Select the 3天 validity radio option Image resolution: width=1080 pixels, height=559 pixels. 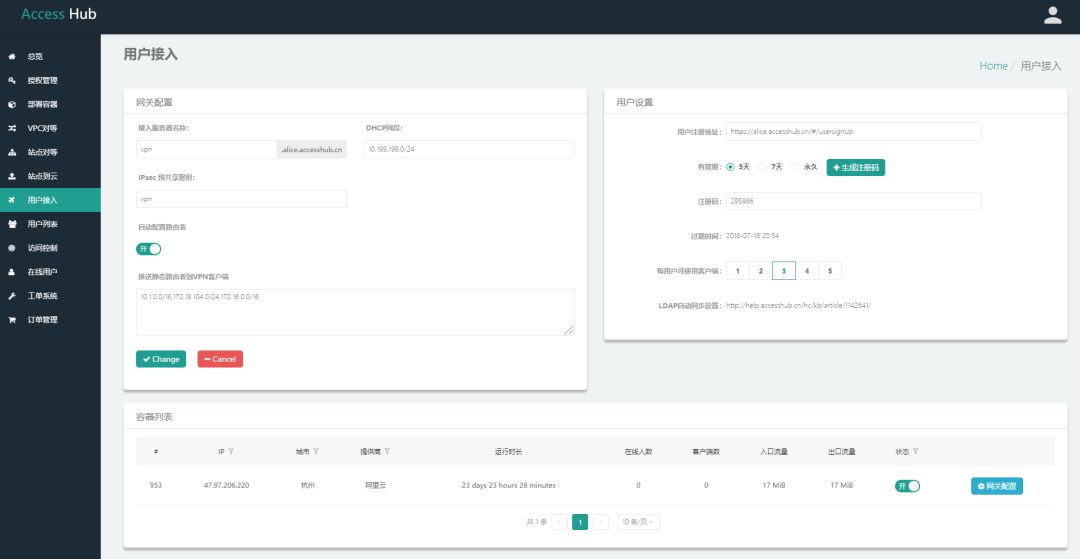coord(731,167)
